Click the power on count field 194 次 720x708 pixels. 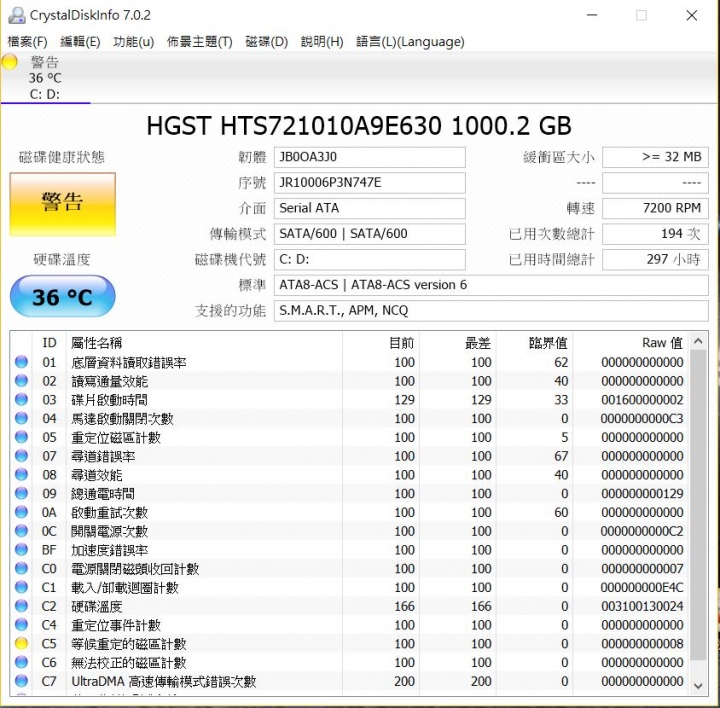click(655, 234)
